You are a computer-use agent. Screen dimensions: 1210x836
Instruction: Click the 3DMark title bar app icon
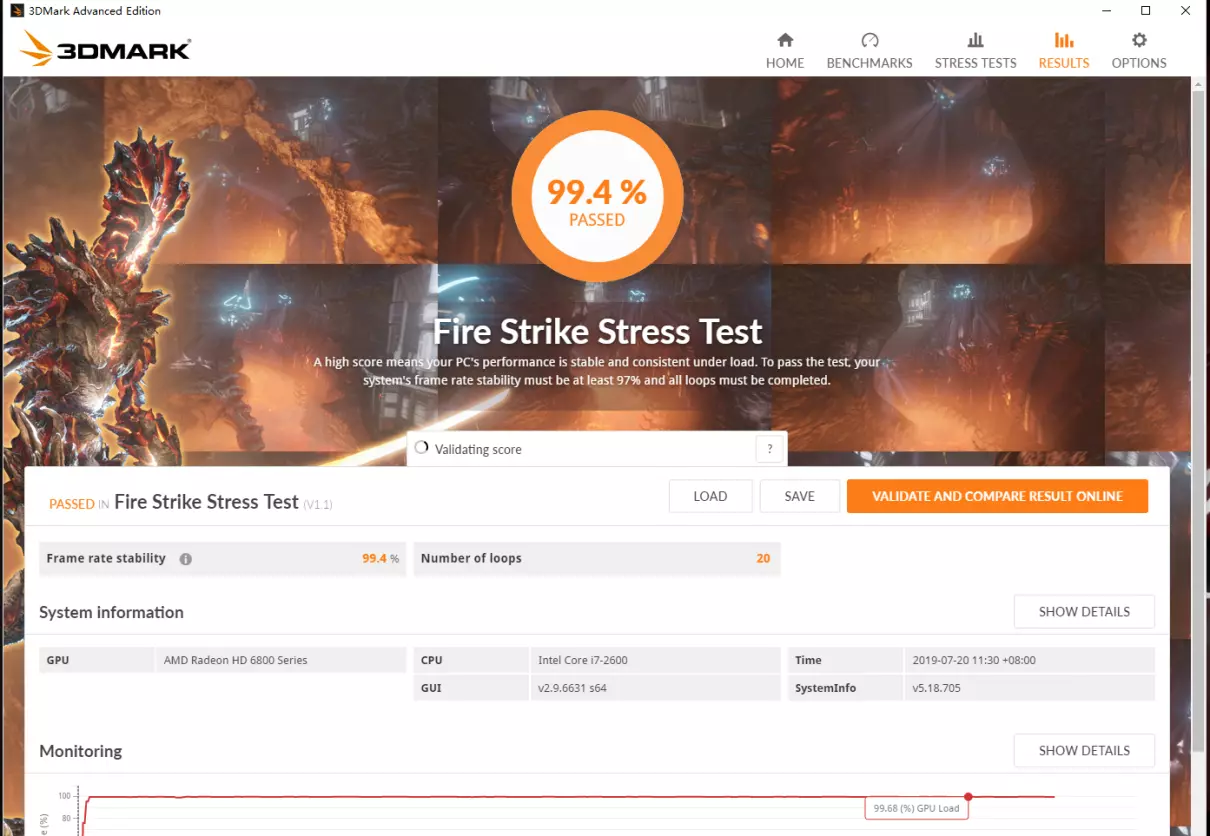(17, 11)
